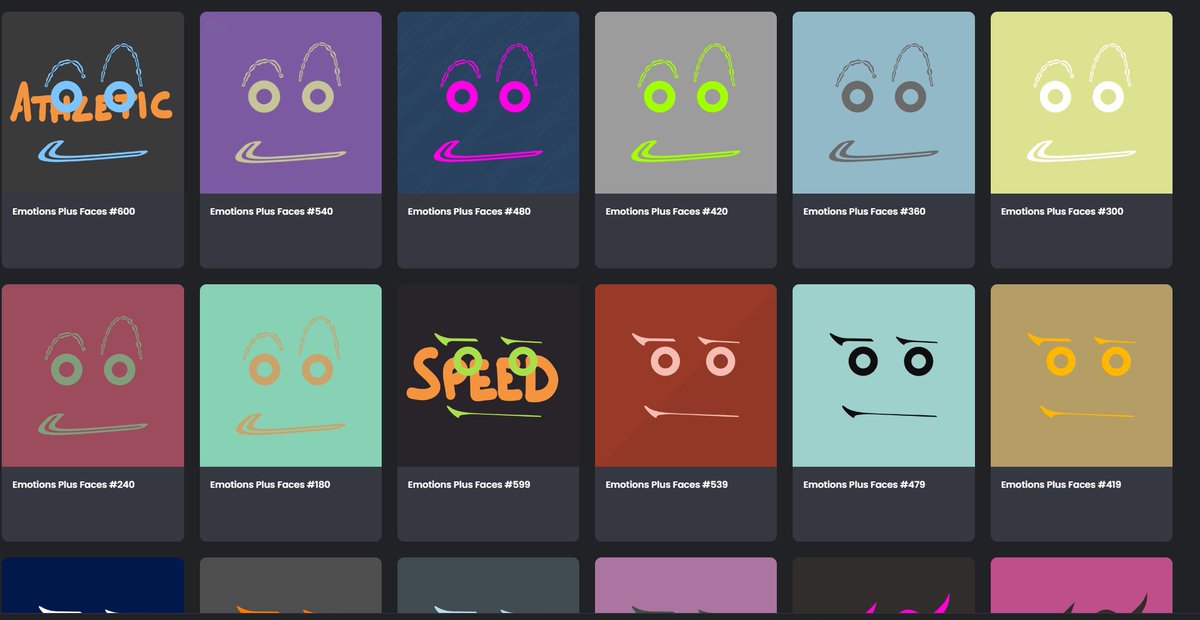This screenshot has width=1200, height=620.
Task: Open the Emotions Plus Faces #360 thumbnail
Action: [x=884, y=103]
